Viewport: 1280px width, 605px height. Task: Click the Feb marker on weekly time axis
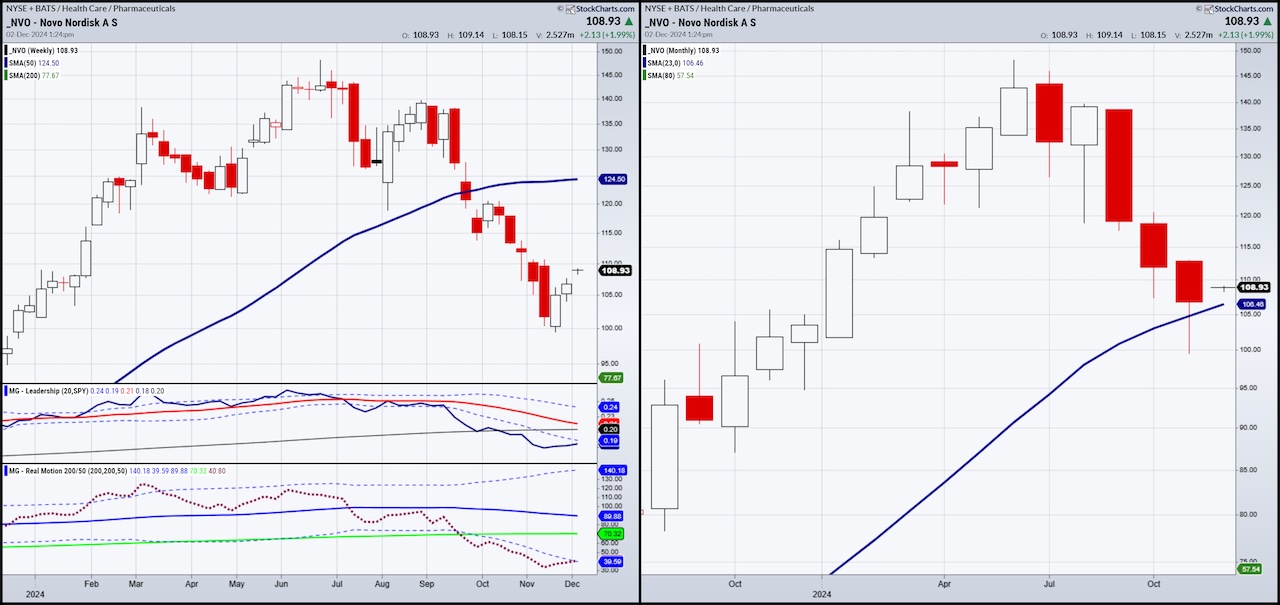tap(91, 582)
